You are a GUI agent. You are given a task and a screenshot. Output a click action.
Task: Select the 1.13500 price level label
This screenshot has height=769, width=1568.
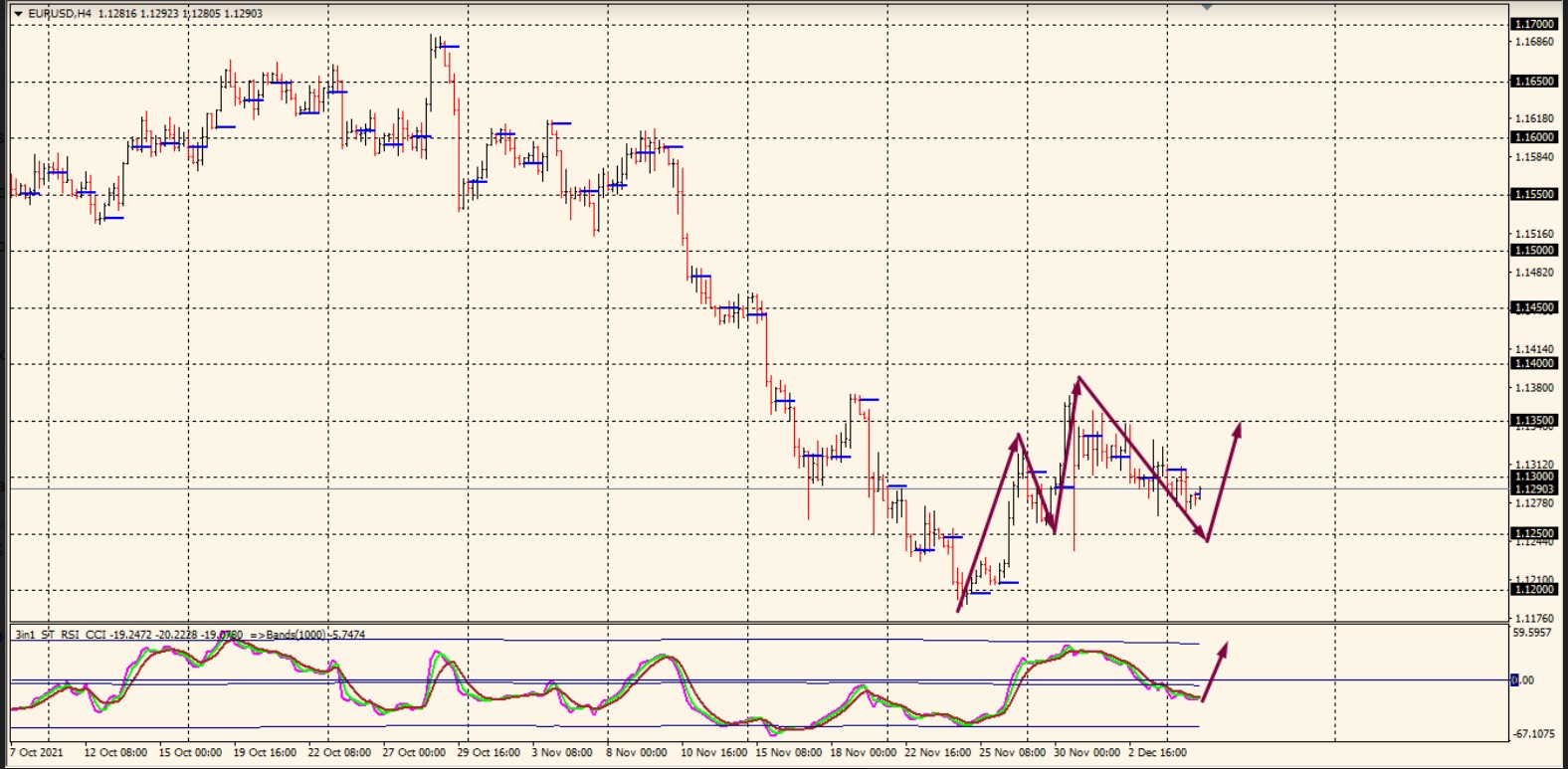(1533, 421)
